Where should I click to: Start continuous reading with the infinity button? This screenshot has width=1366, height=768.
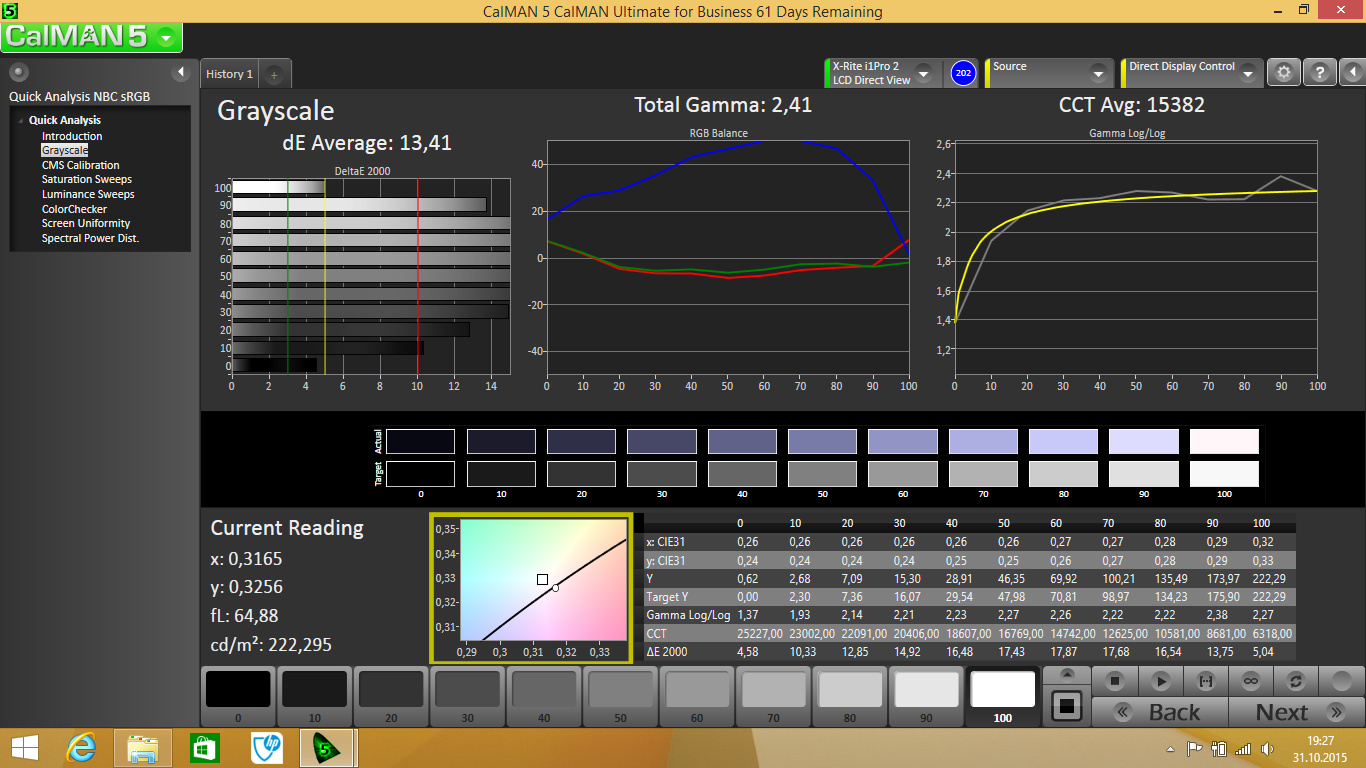(1250, 681)
